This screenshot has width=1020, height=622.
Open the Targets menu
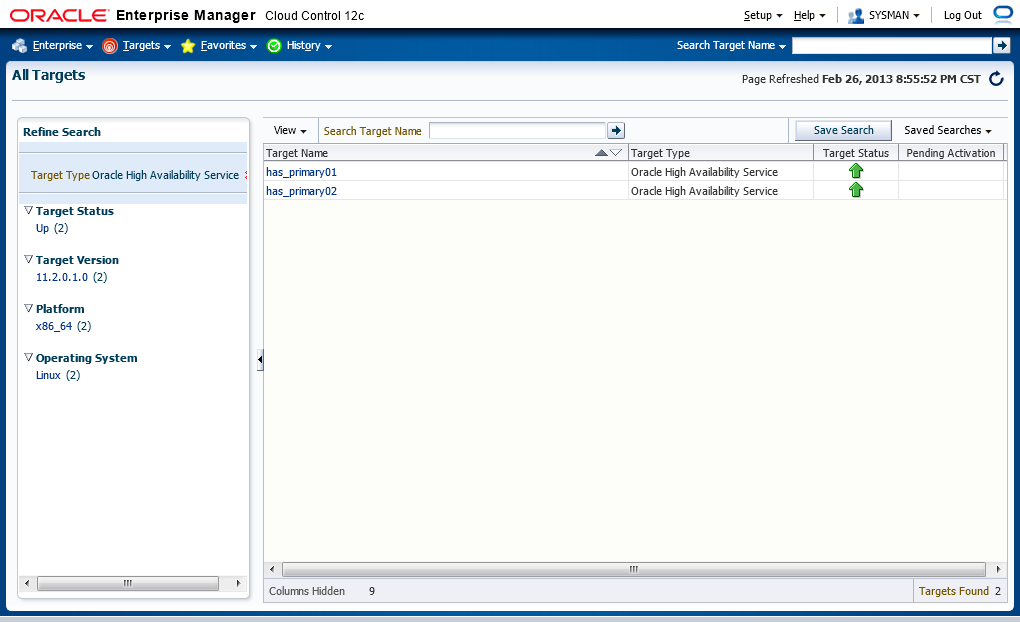tap(147, 46)
